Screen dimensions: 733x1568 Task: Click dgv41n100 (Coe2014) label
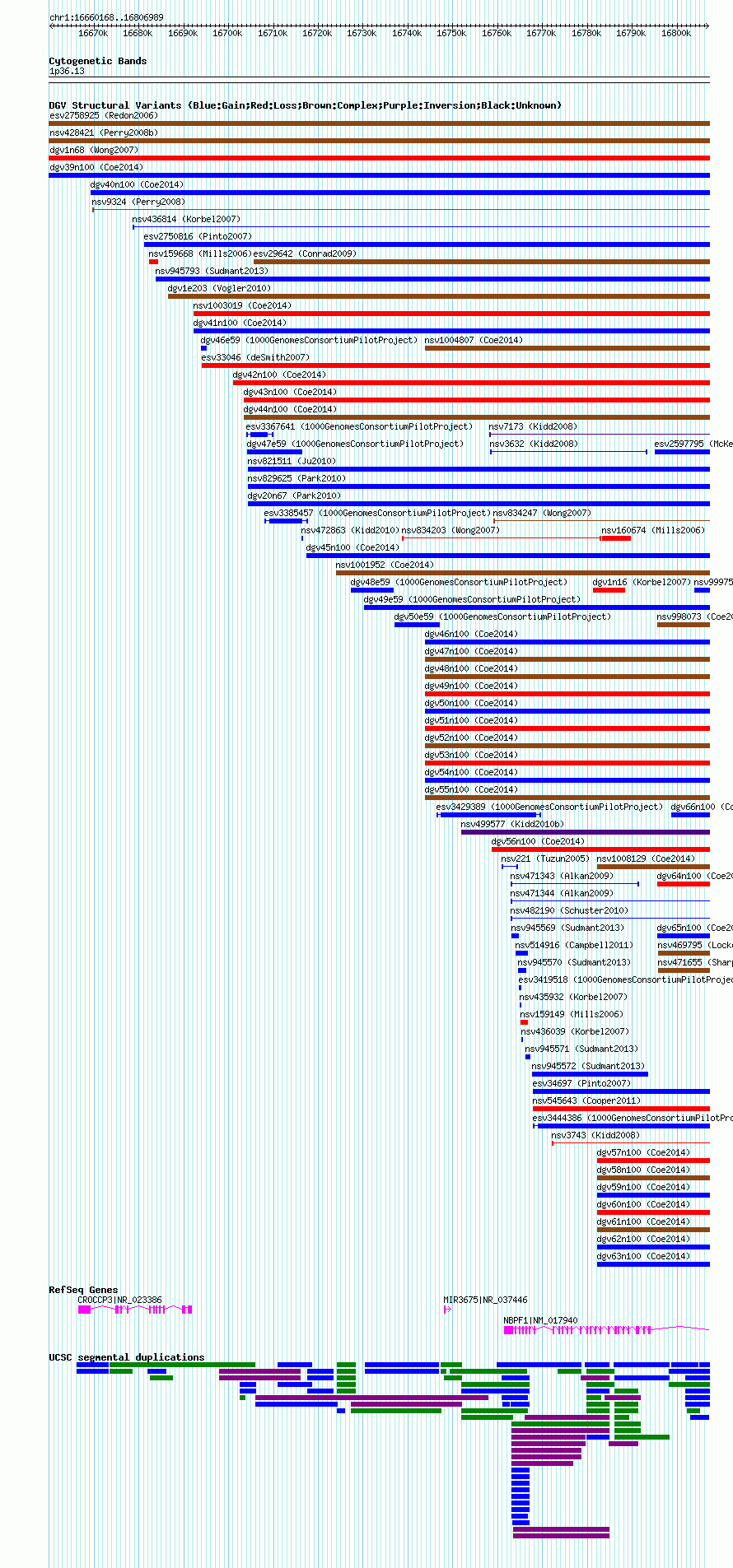click(240, 323)
